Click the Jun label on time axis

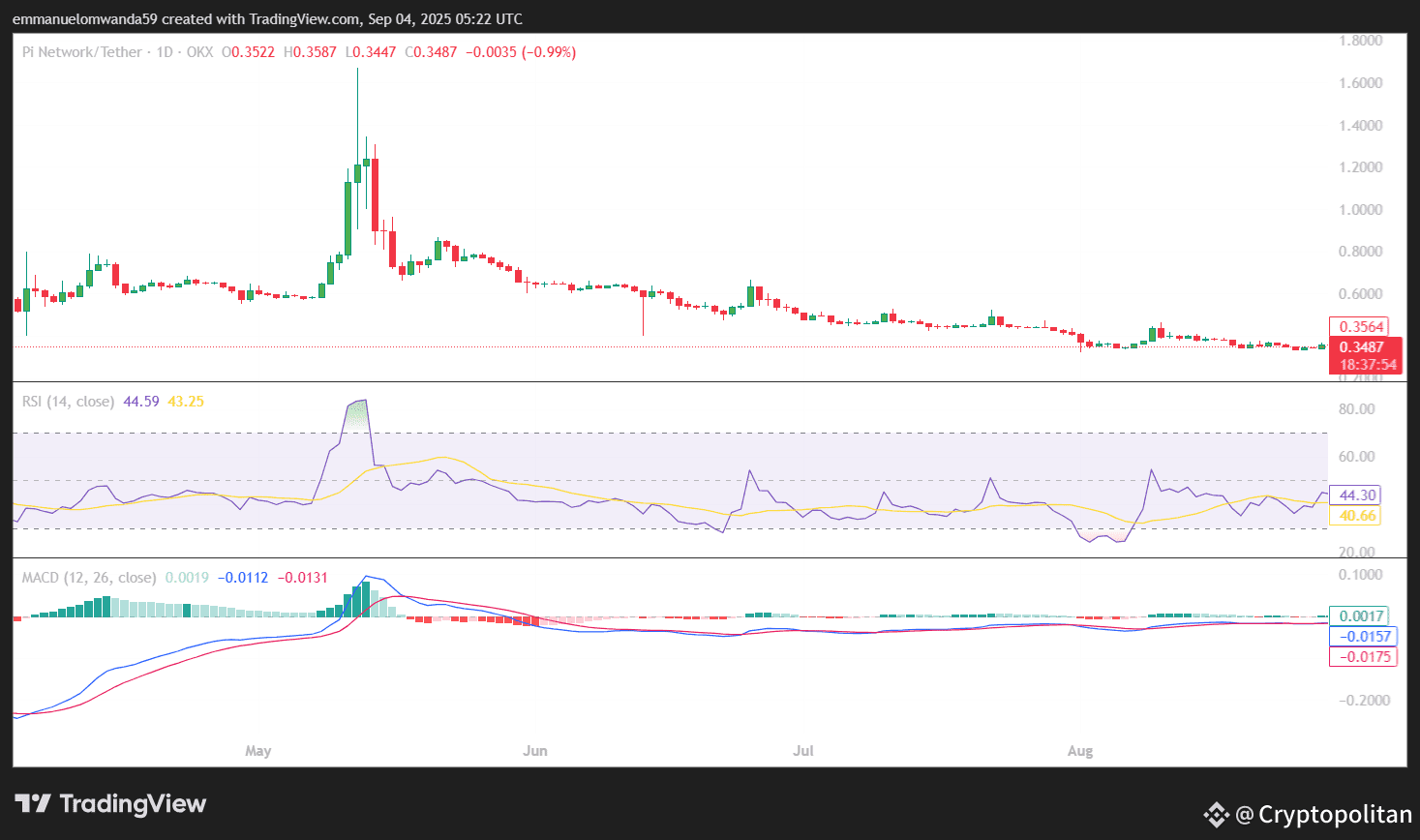(535, 751)
